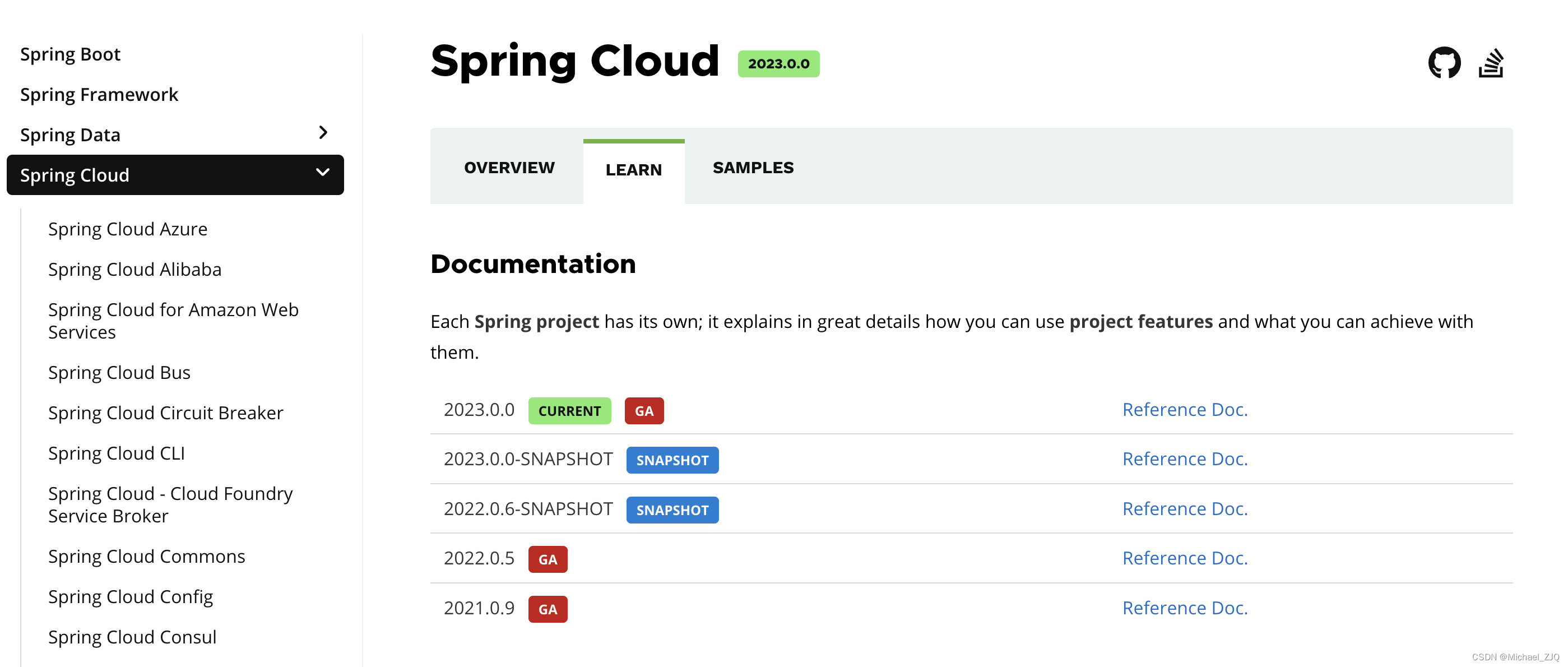Click the CURRENT badge
The image size is (1568, 667).
point(569,411)
